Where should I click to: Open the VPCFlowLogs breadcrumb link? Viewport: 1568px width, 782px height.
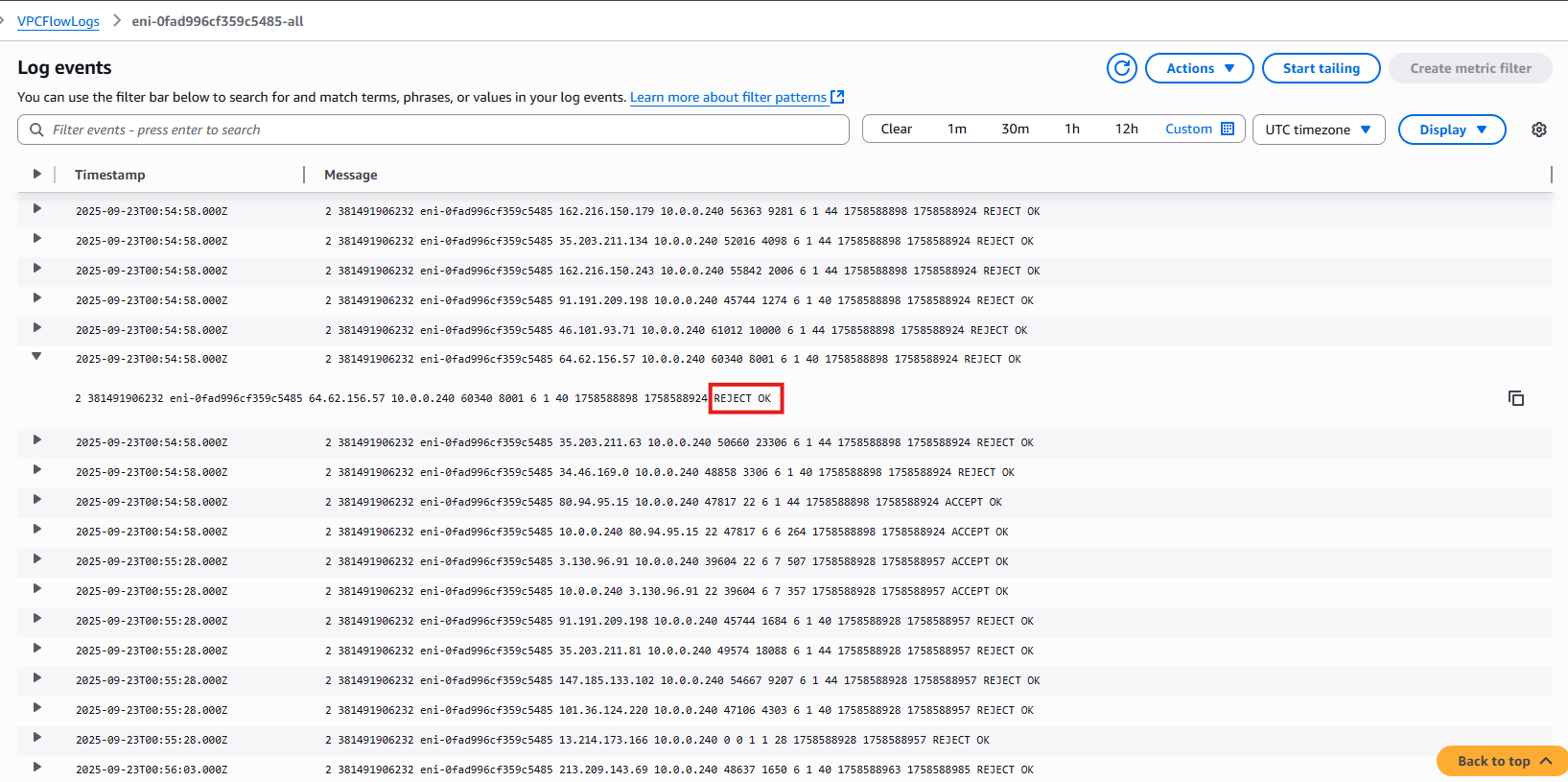pos(59,21)
